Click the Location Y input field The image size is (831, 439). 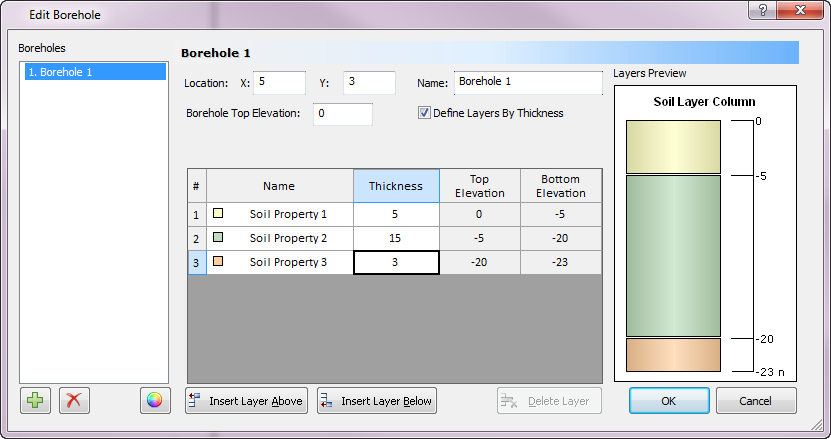coord(369,82)
